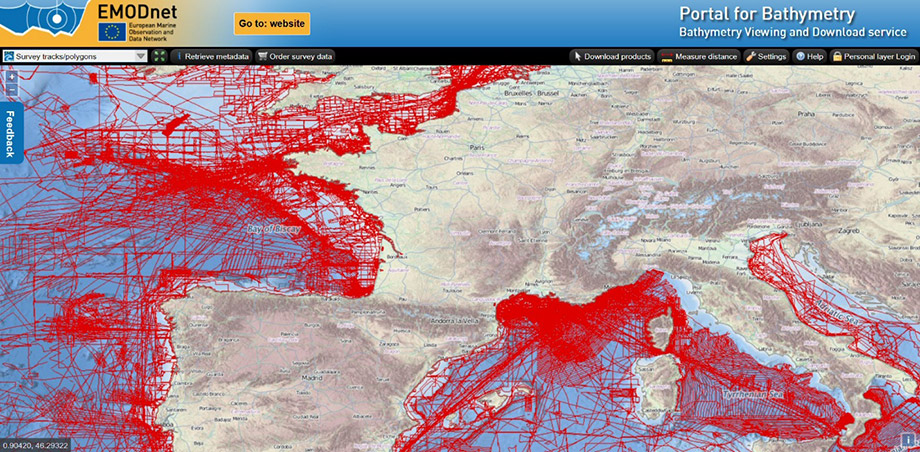This screenshot has width=920, height=452.
Task: Open the Help button
Action: click(x=810, y=56)
